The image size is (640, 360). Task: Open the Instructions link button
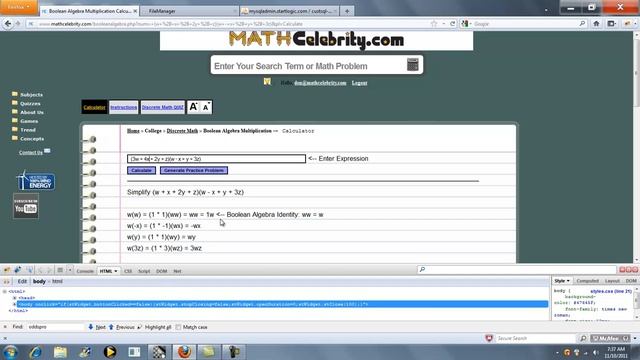(x=124, y=107)
